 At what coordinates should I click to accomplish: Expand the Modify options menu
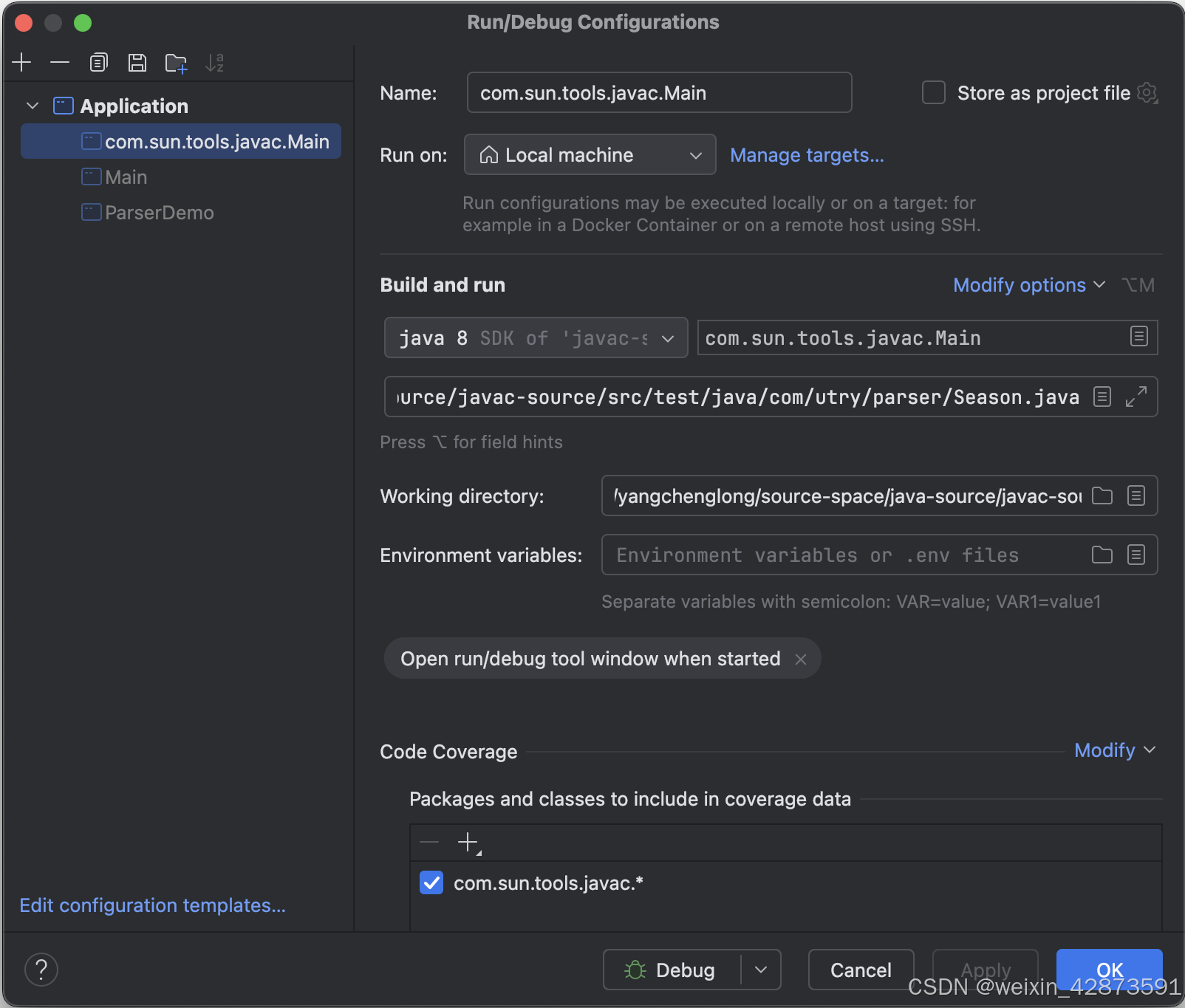pos(1028,285)
